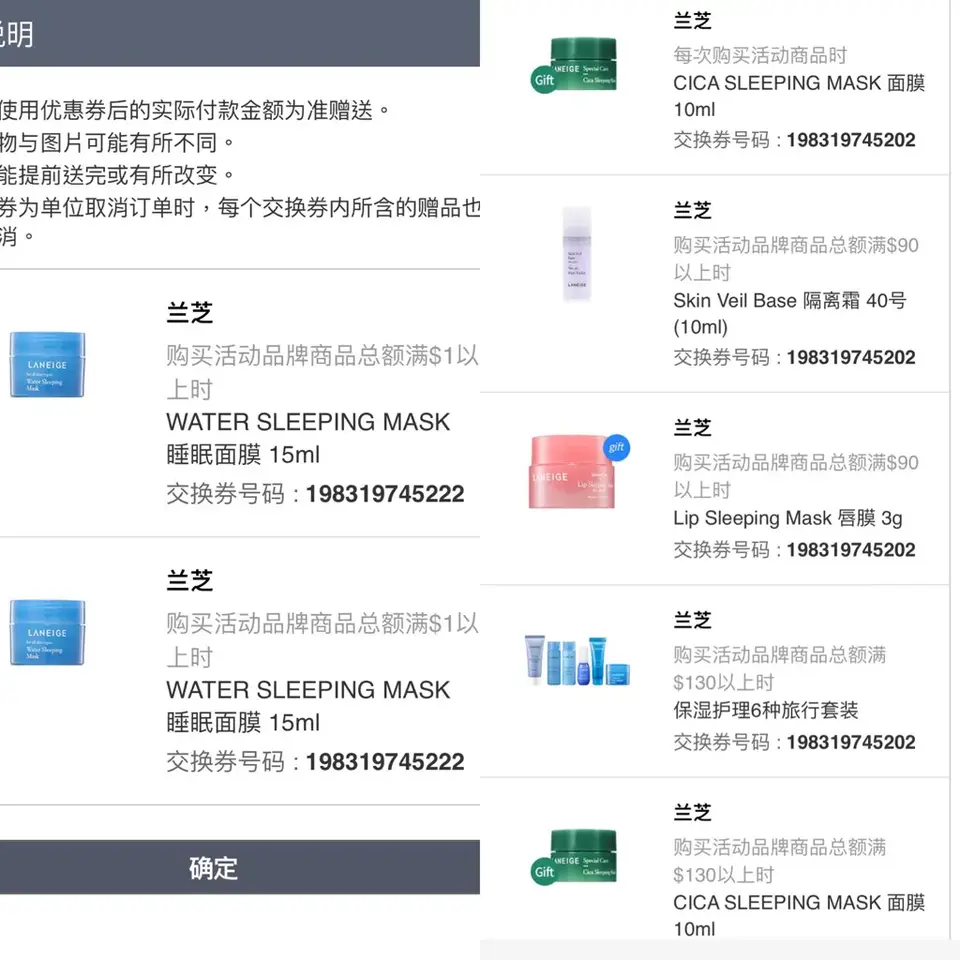Click coupon code 198319745202 under Skin Veil Base

tap(851, 358)
